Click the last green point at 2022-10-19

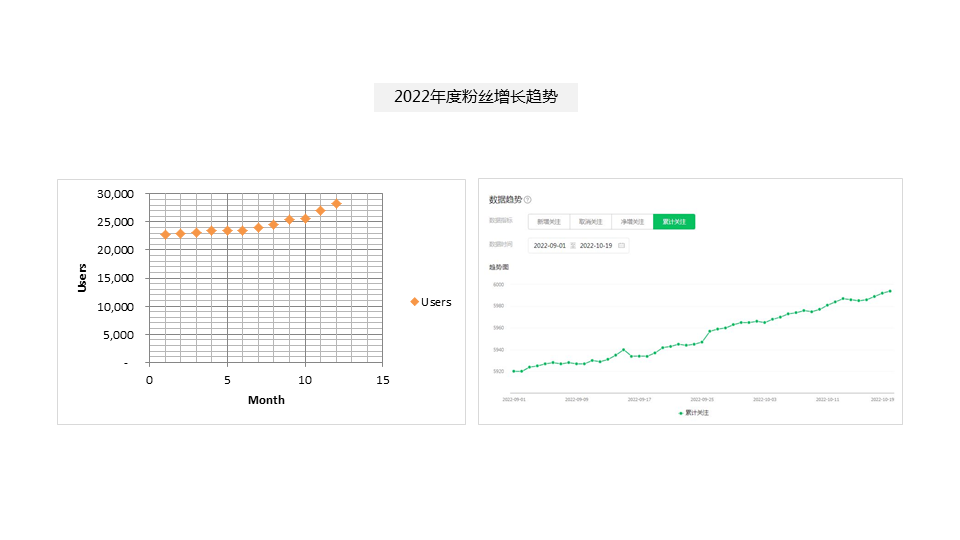click(890, 291)
